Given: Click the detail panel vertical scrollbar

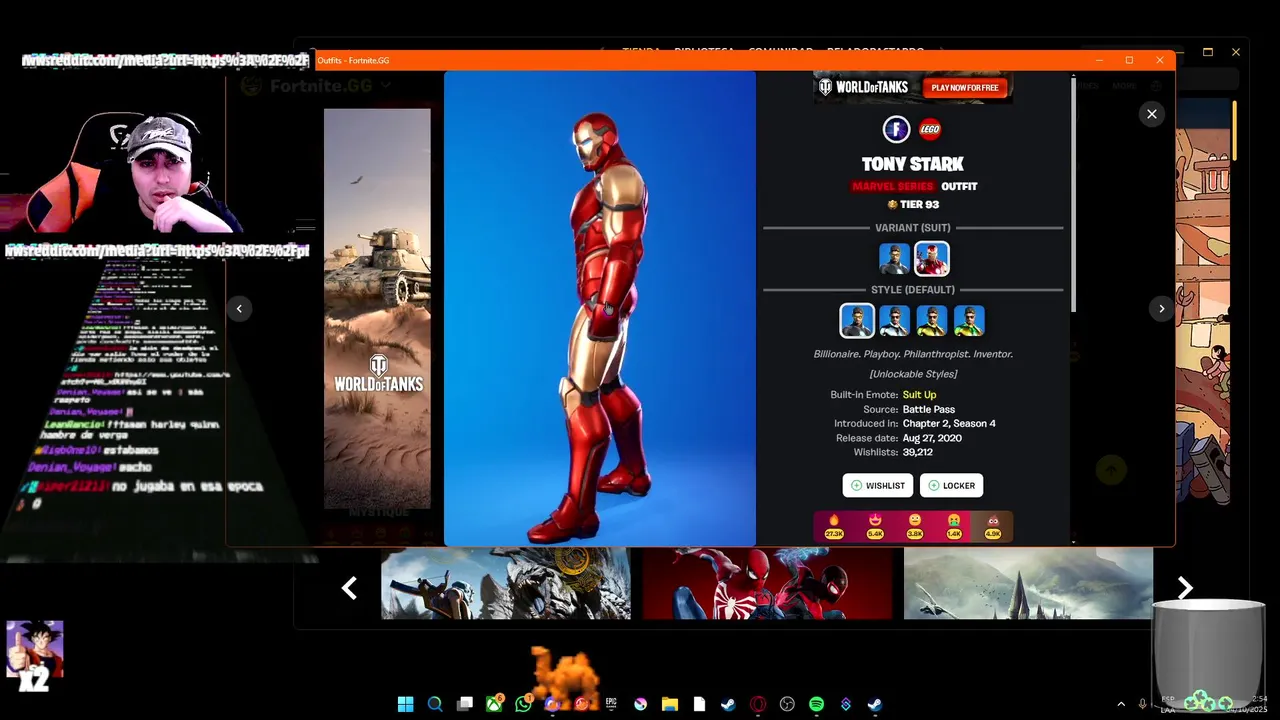Looking at the screenshot, I should pyautogui.click(x=1073, y=195).
